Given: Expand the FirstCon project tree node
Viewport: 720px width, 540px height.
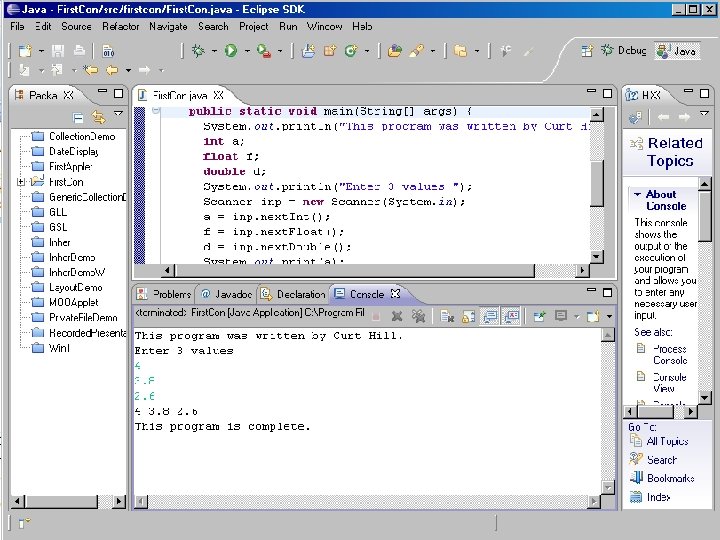Looking at the screenshot, I should point(21,182).
